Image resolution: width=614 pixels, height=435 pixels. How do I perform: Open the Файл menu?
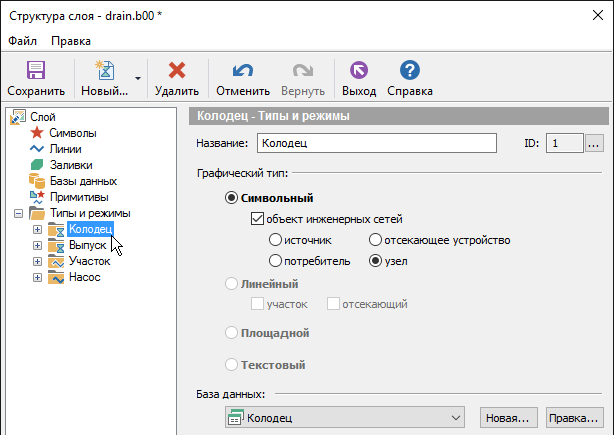22,41
